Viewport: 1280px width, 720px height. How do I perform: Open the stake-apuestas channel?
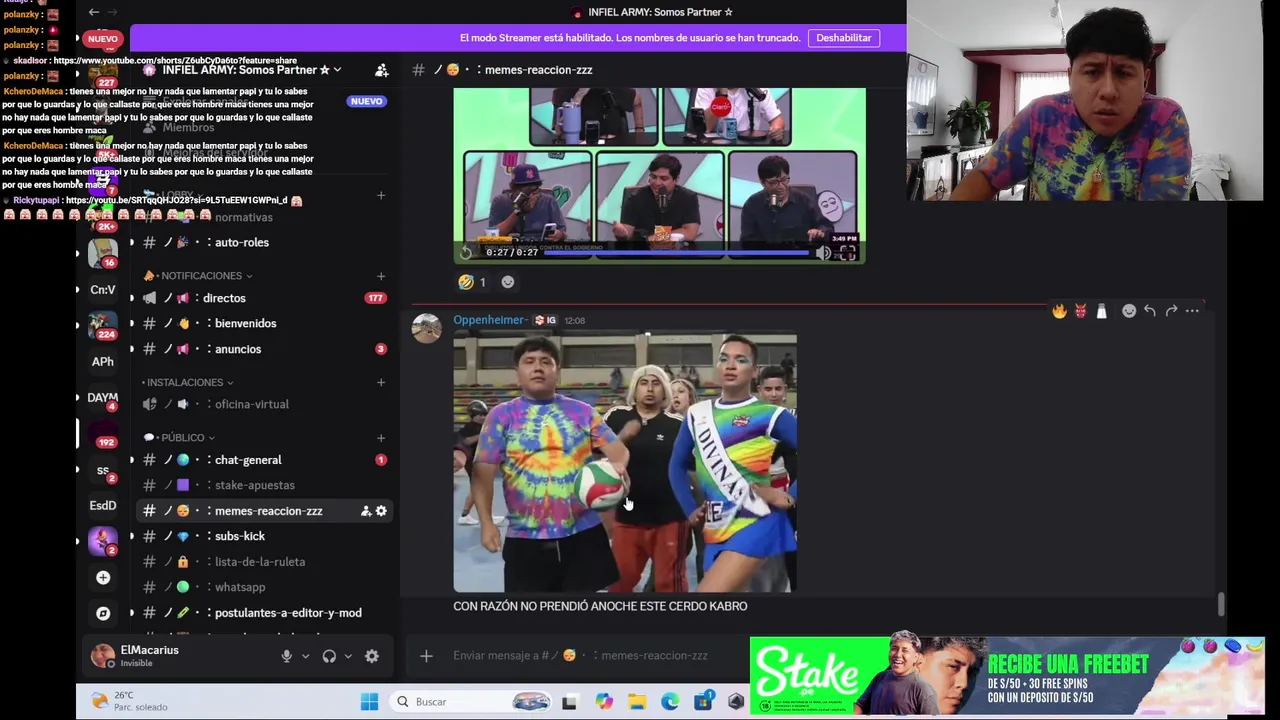[x=263, y=485]
